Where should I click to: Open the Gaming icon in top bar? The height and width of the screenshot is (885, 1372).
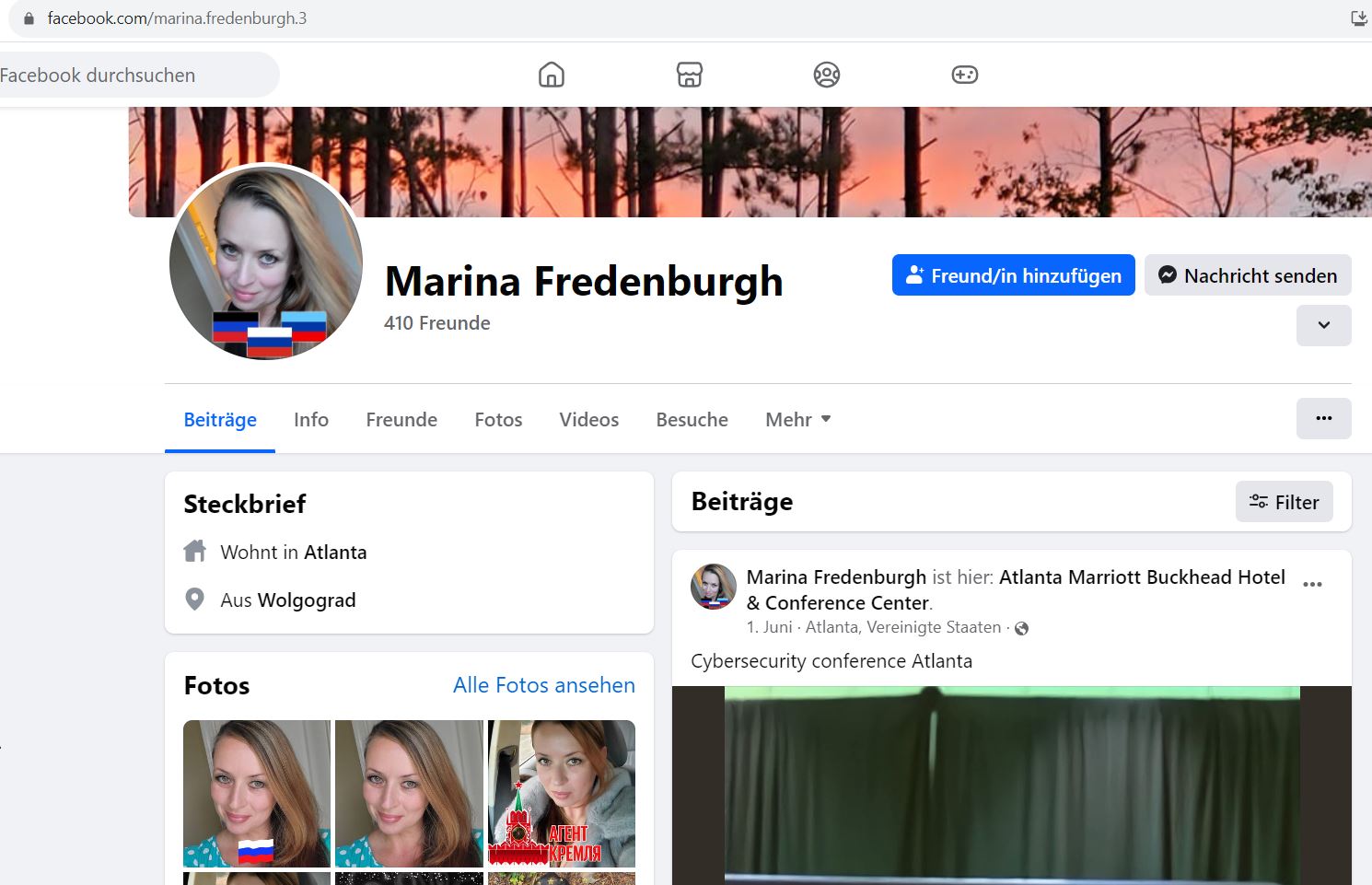click(x=965, y=75)
